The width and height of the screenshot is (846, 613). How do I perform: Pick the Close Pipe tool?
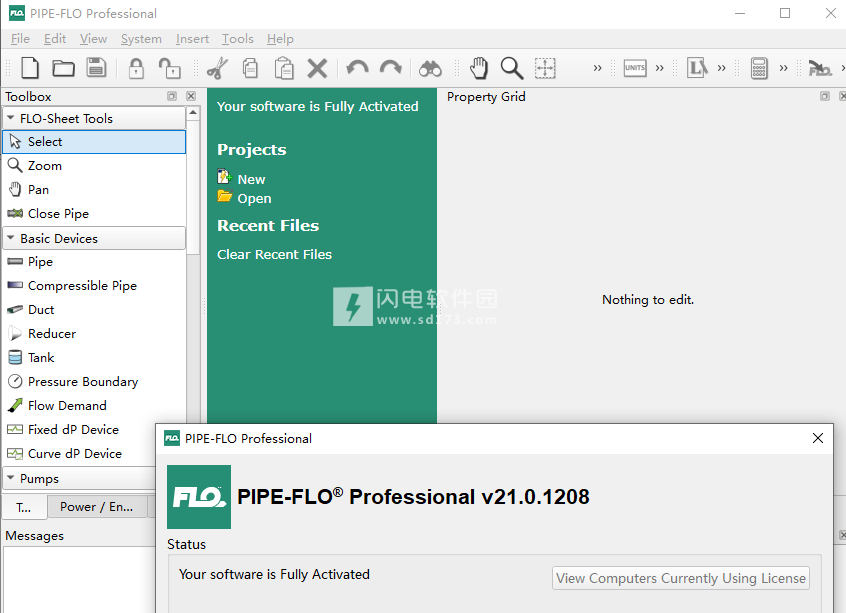[94, 214]
